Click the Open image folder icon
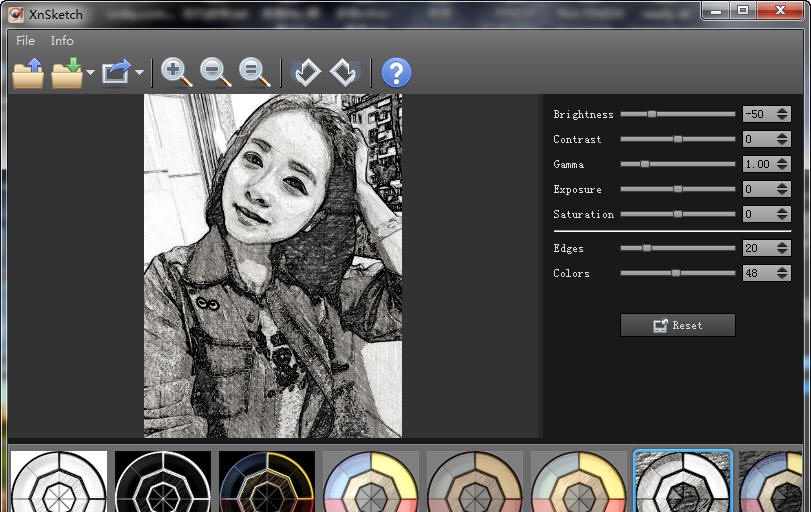The width and height of the screenshot is (811, 512). (28, 73)
